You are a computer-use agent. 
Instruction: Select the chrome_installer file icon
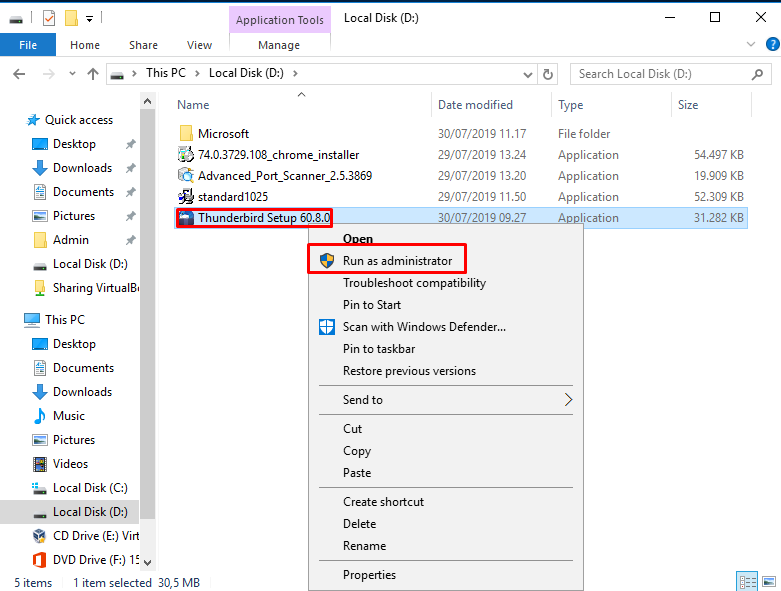[186, 154]
